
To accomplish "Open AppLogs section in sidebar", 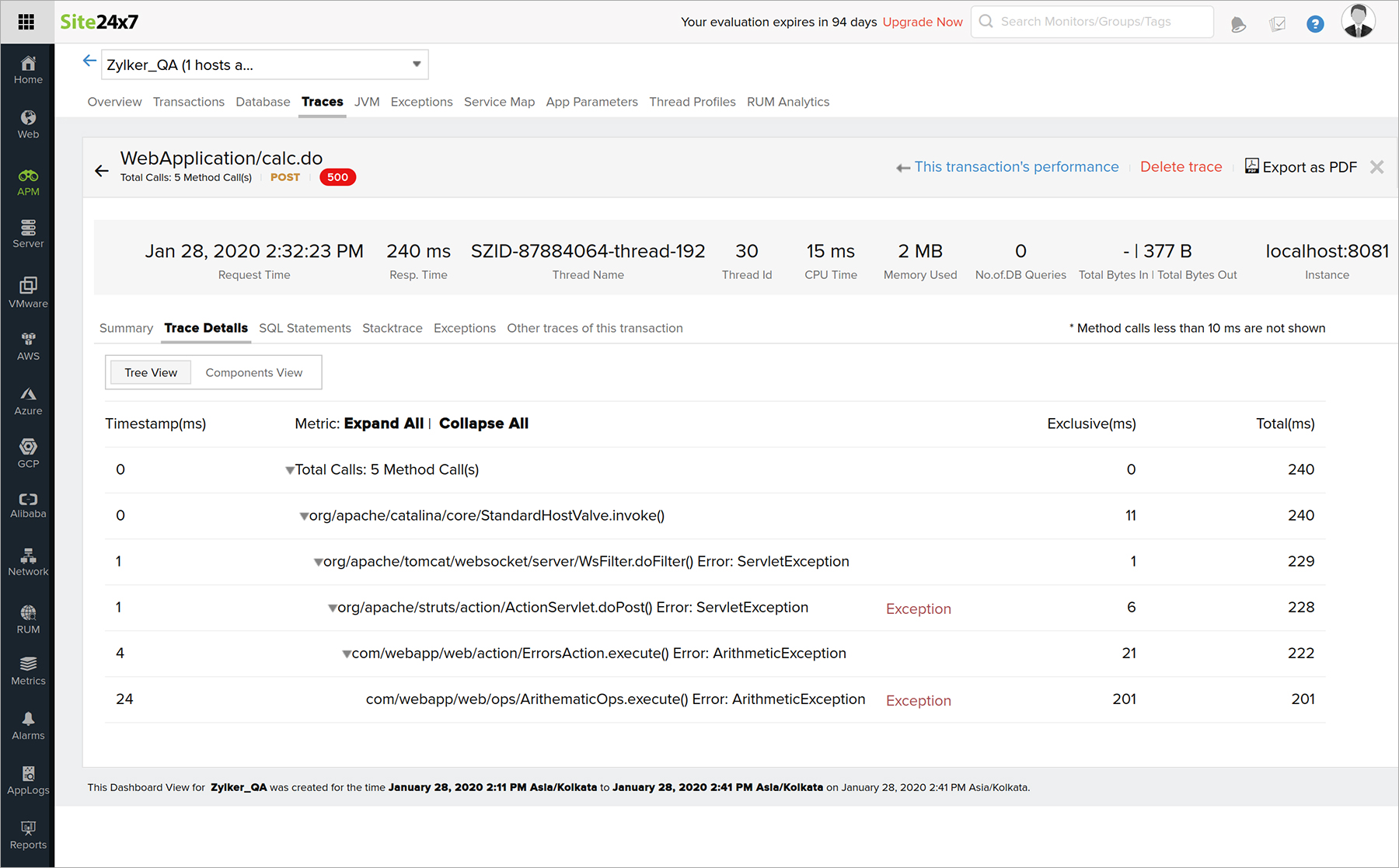I will [28, 780].
